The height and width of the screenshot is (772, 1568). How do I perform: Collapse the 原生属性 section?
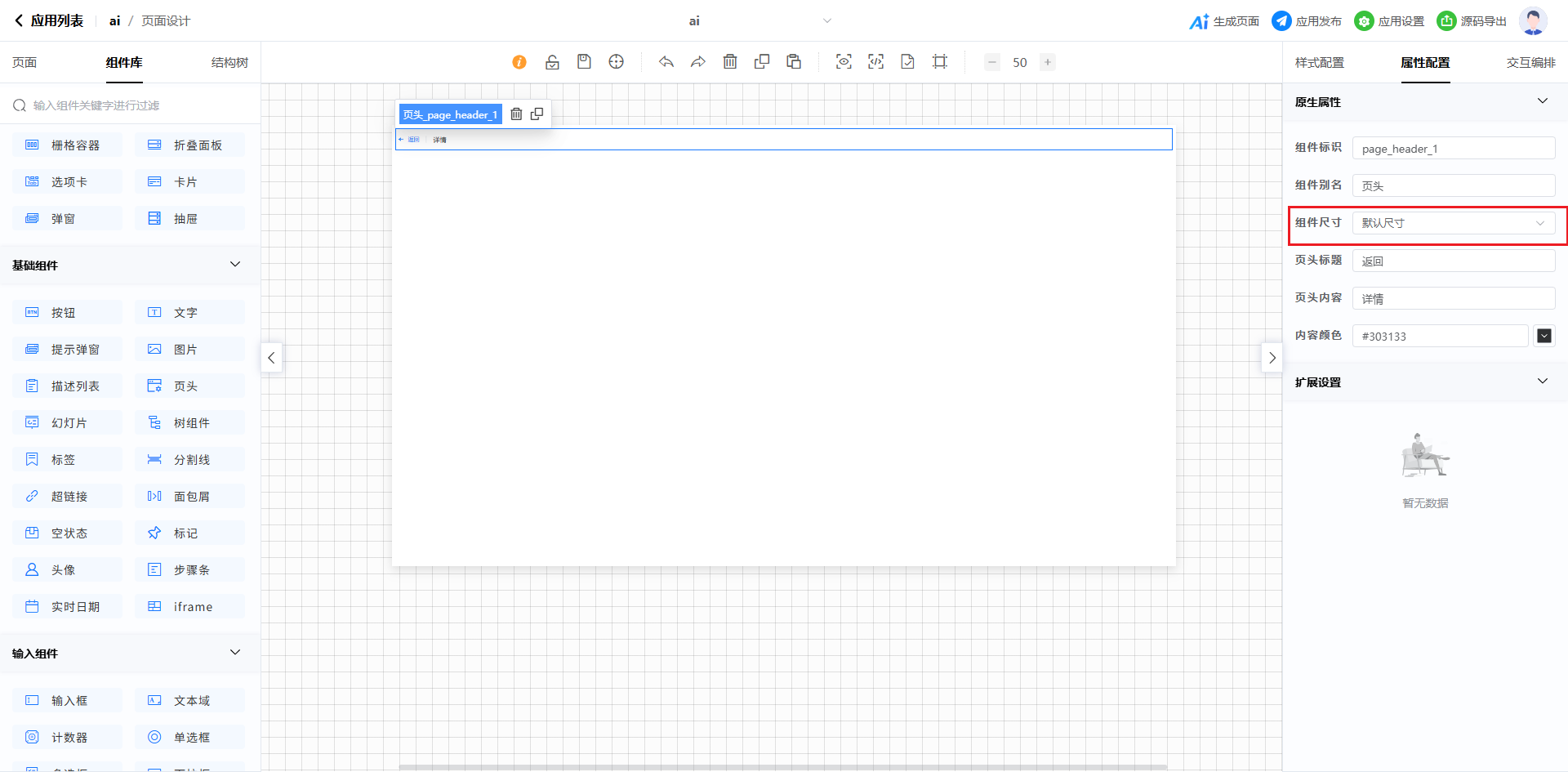pyautogui.click(x=1542, y=101)
